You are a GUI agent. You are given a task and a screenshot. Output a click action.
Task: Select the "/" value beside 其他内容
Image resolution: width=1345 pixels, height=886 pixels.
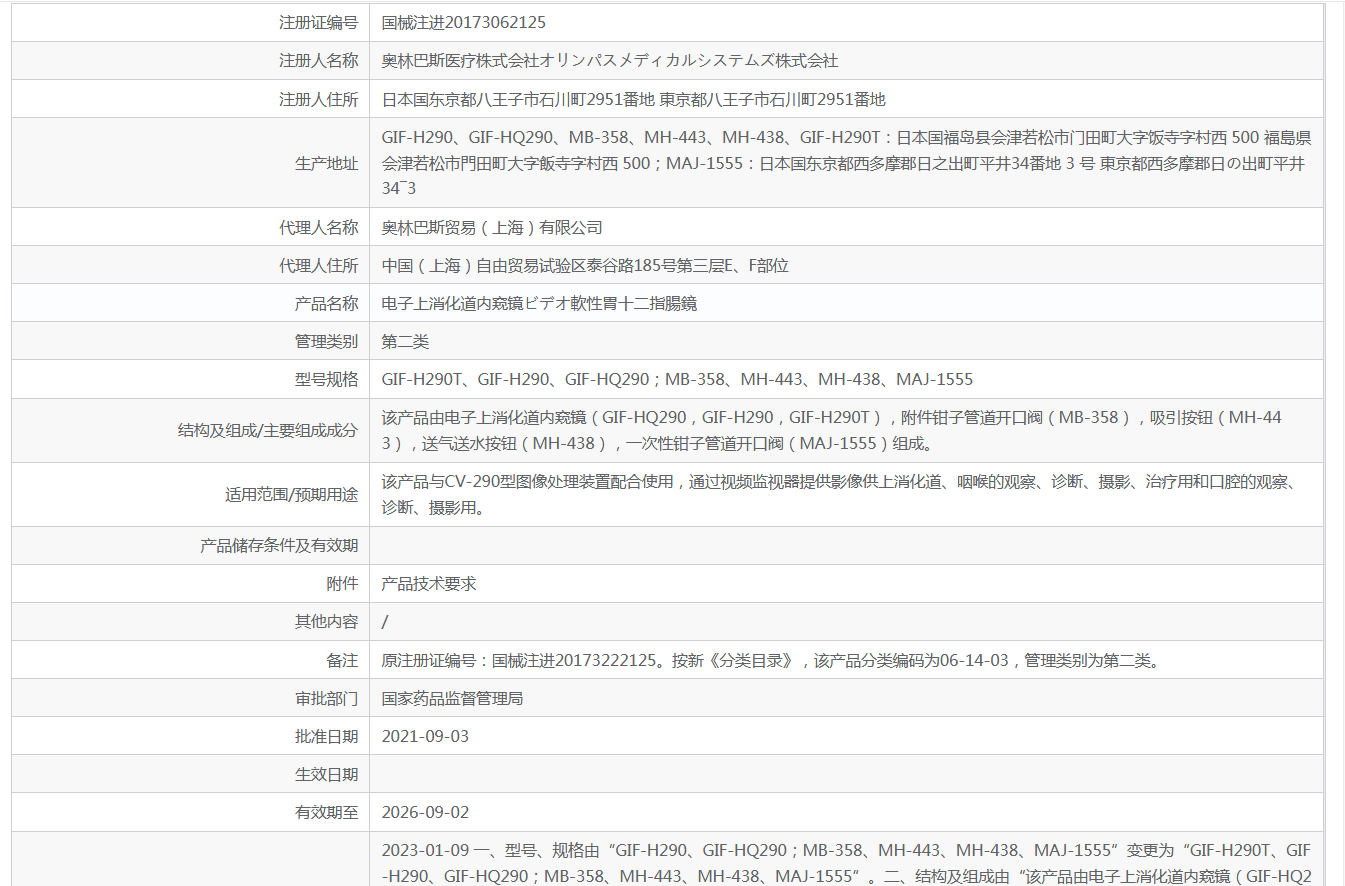coord(385,621)
